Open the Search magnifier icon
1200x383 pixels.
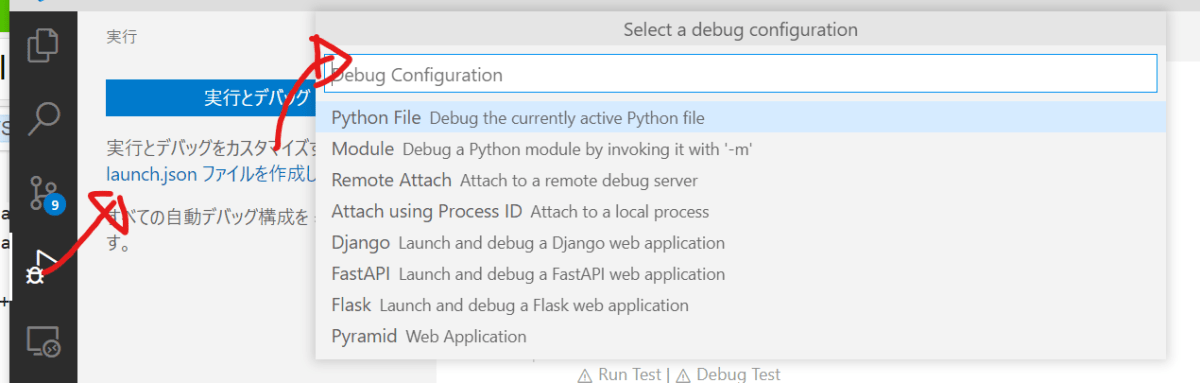point(43,118)
